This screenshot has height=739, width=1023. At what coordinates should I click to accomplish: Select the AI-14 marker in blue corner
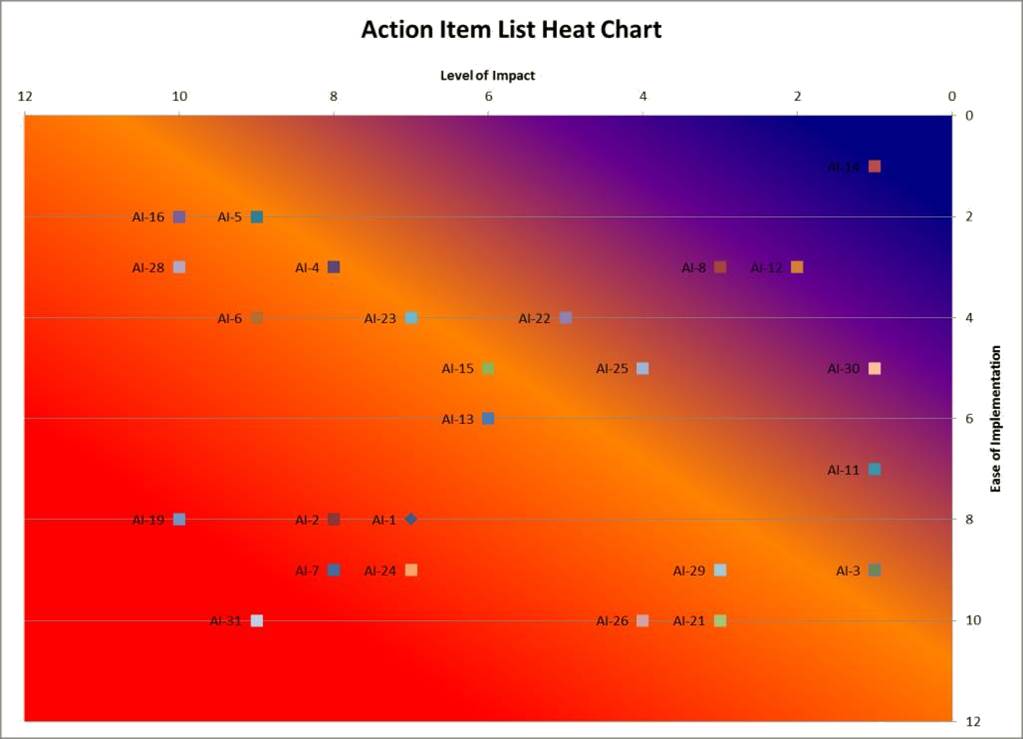875,166
